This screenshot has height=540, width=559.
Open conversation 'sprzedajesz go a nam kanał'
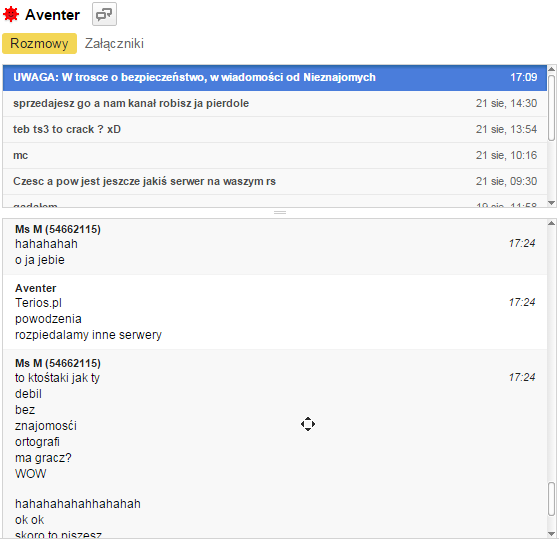point(275,103)
